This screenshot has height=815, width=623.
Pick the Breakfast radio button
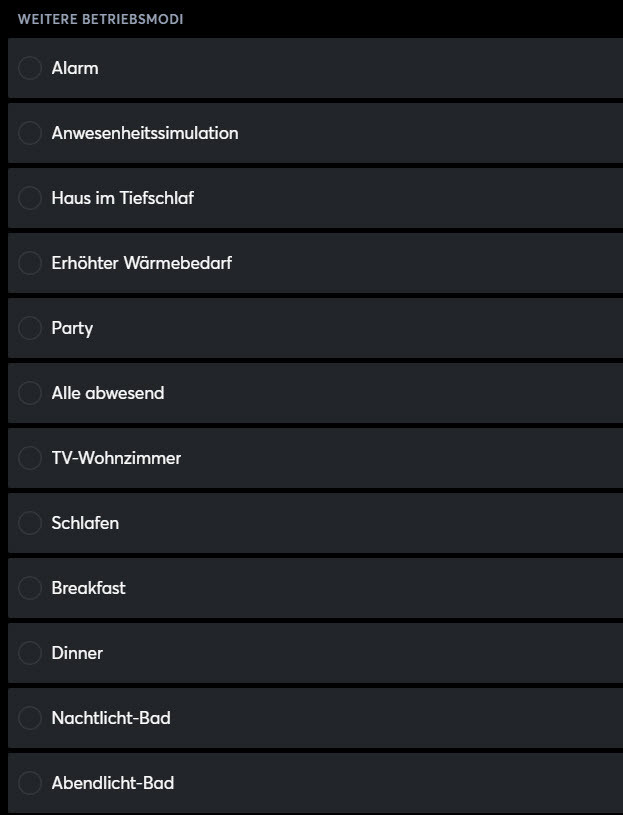click(x=30, y=588)
